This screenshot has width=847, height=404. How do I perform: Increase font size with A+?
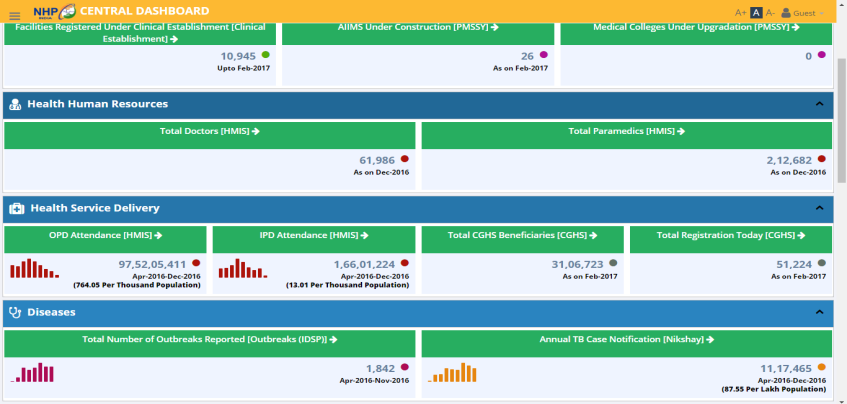coord(740,13)
